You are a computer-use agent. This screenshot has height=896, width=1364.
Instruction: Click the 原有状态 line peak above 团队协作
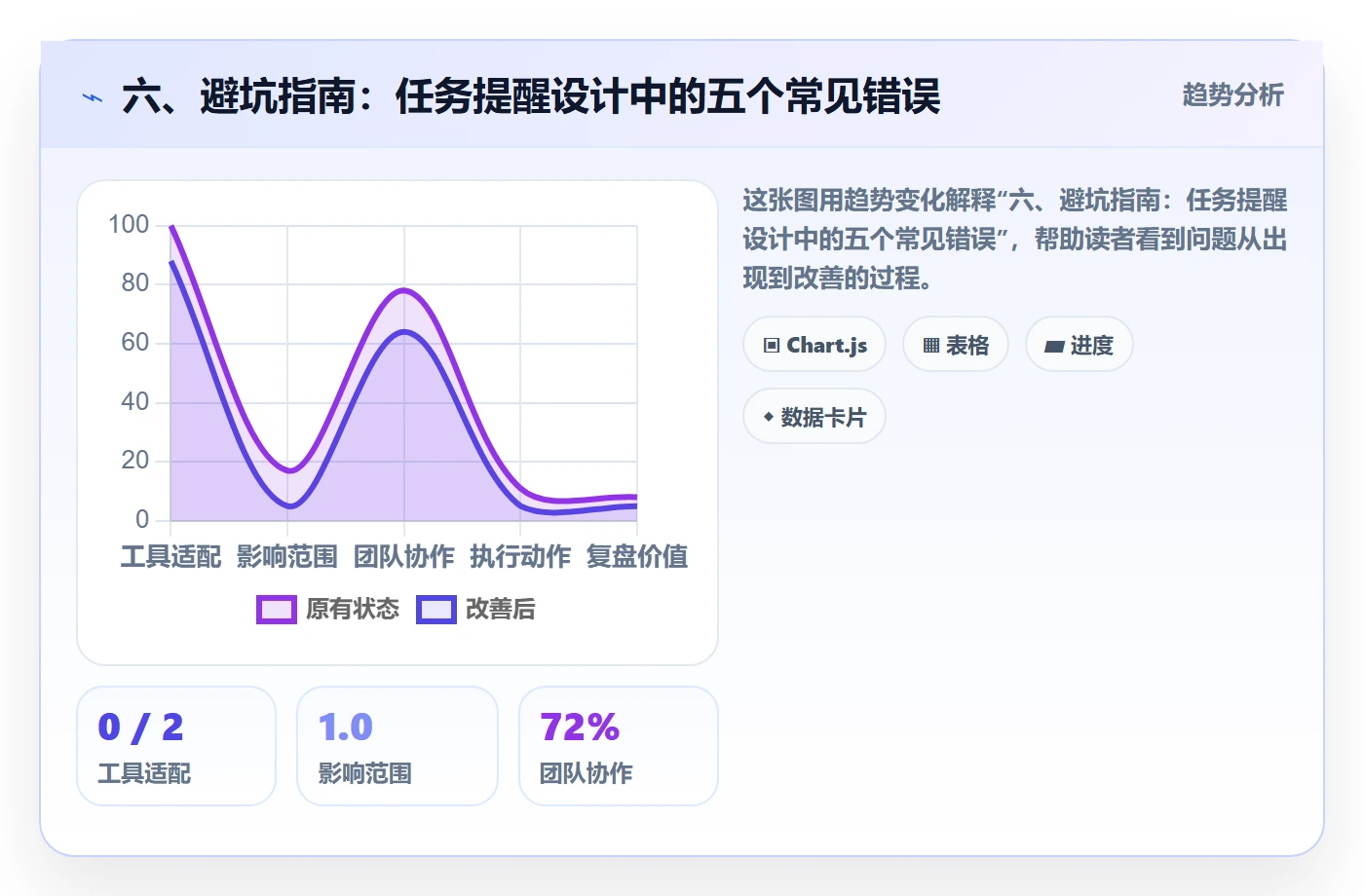404,290
